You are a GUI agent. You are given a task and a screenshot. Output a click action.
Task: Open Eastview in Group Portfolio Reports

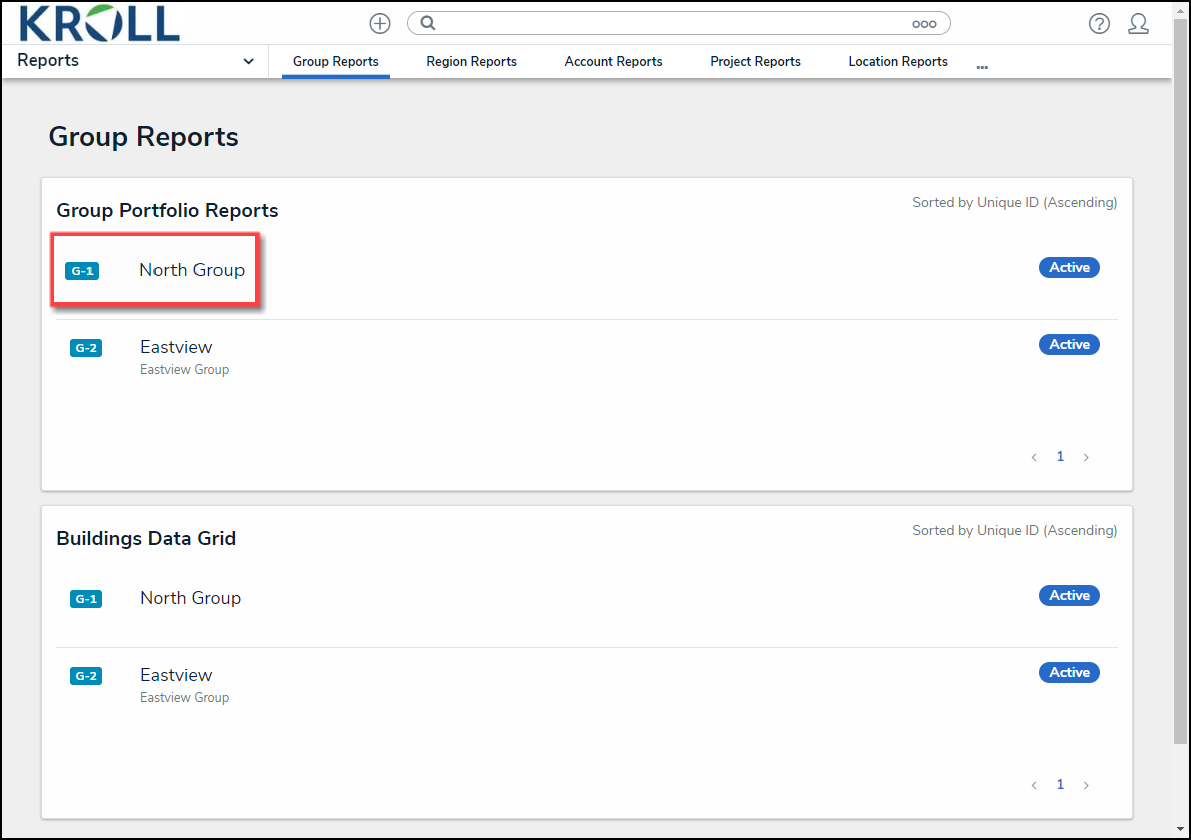(176, 347)
